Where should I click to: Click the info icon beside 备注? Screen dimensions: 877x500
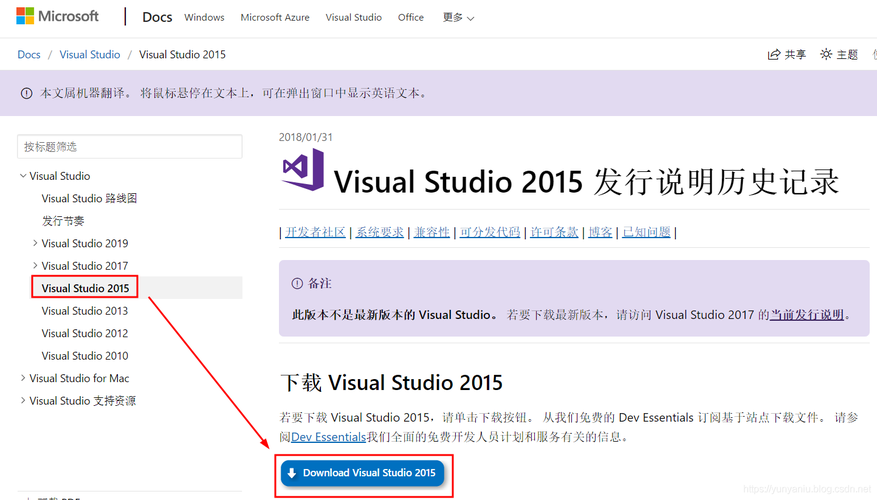pos(296,284)
